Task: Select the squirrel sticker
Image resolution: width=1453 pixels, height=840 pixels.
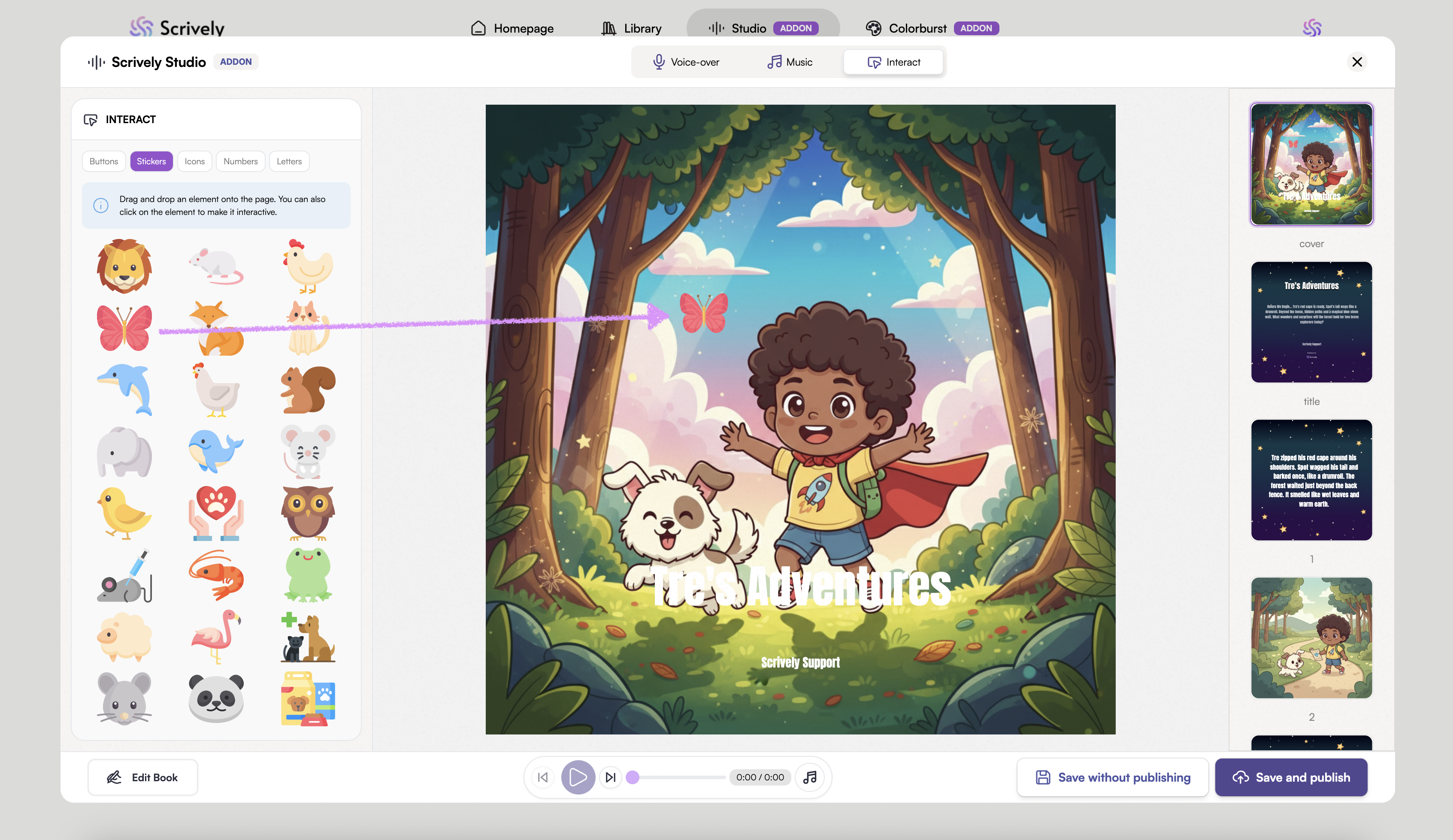Action: [x=308, y=390]
